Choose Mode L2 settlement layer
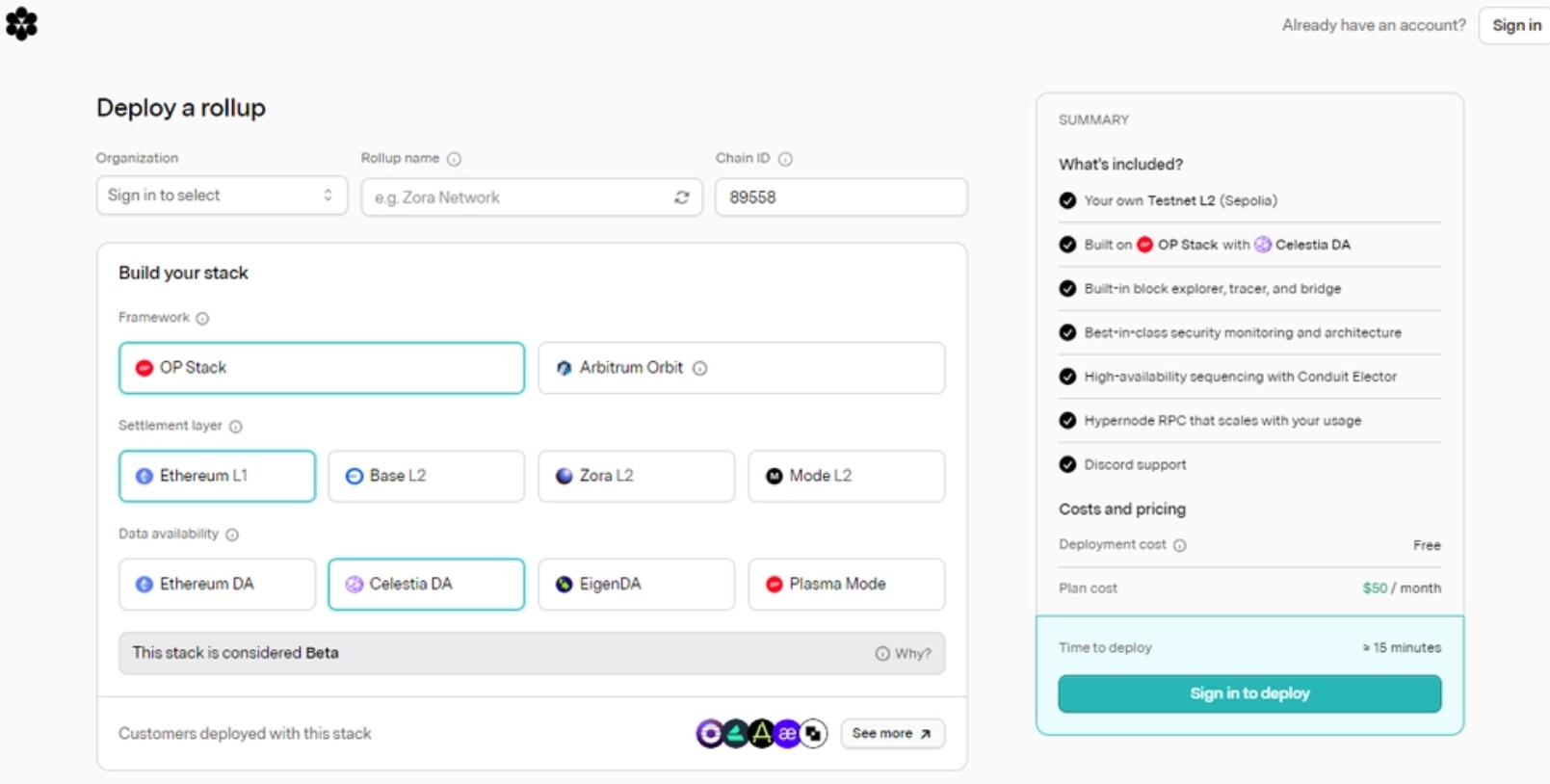This screenshot has width=1550, height=784. (847, 476)
